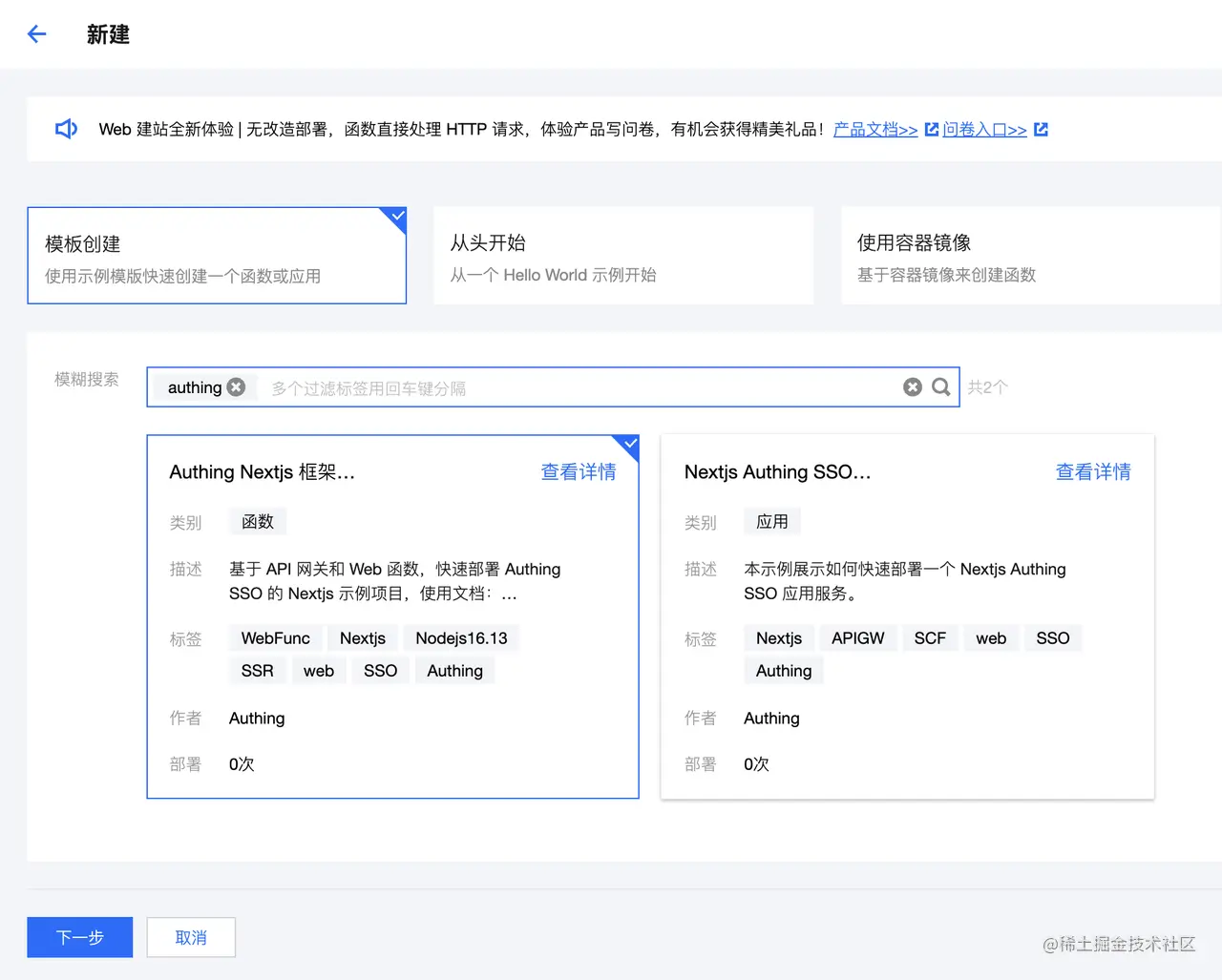The width and height of the screenshot is (1222, 980).
Task: Open the 问卷入口 external link icon
Action: click(1041, 129)
